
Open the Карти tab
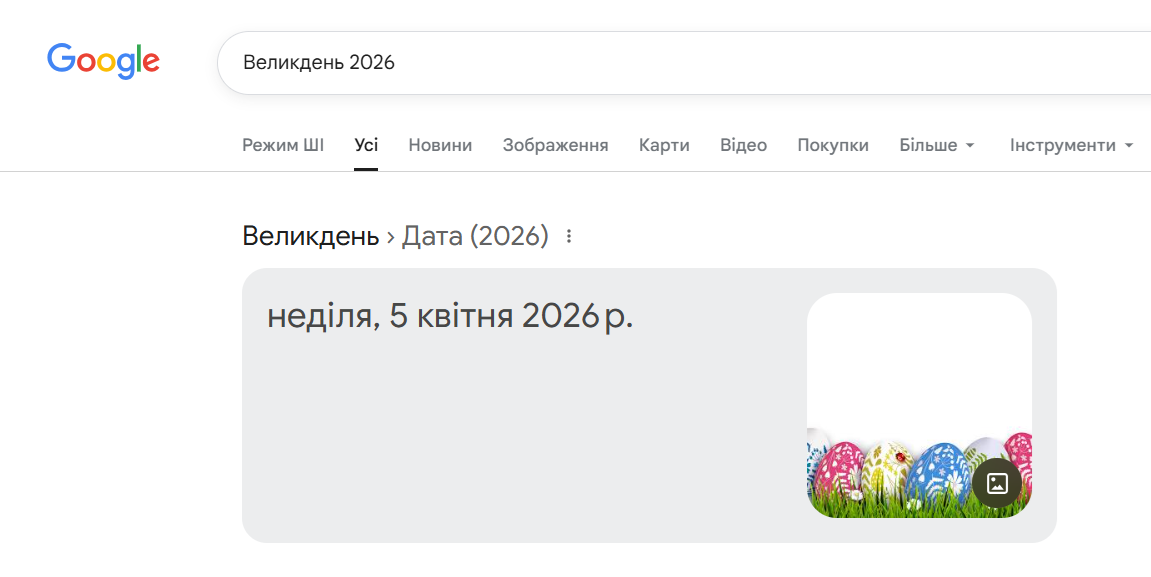[x=664, y=145]
